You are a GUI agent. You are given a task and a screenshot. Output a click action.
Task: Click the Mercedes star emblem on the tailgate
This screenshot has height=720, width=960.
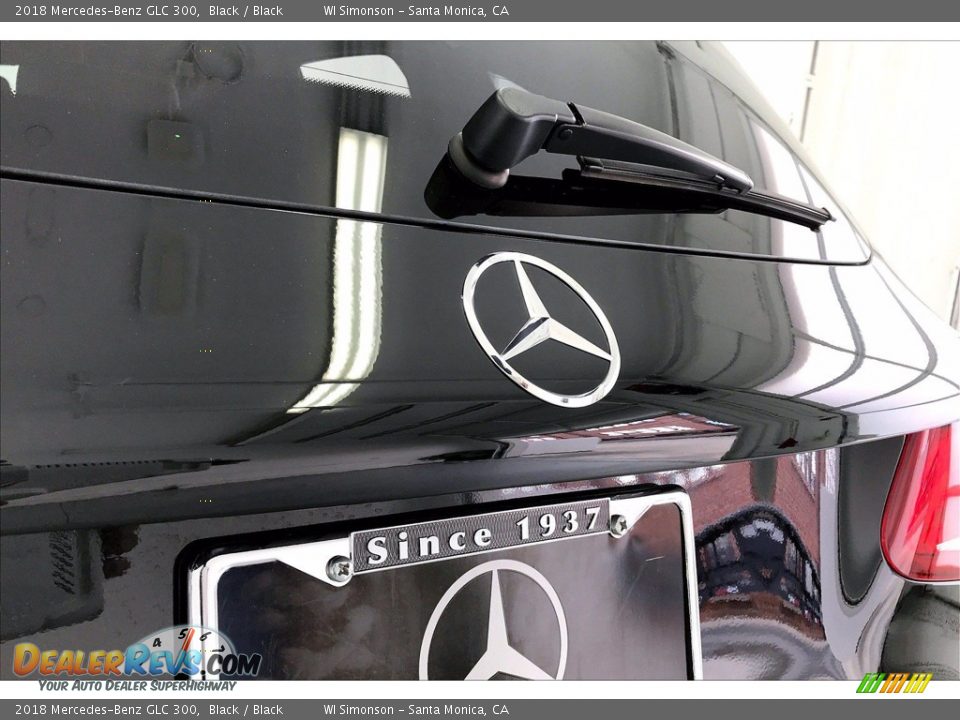(x=541, y=329)
